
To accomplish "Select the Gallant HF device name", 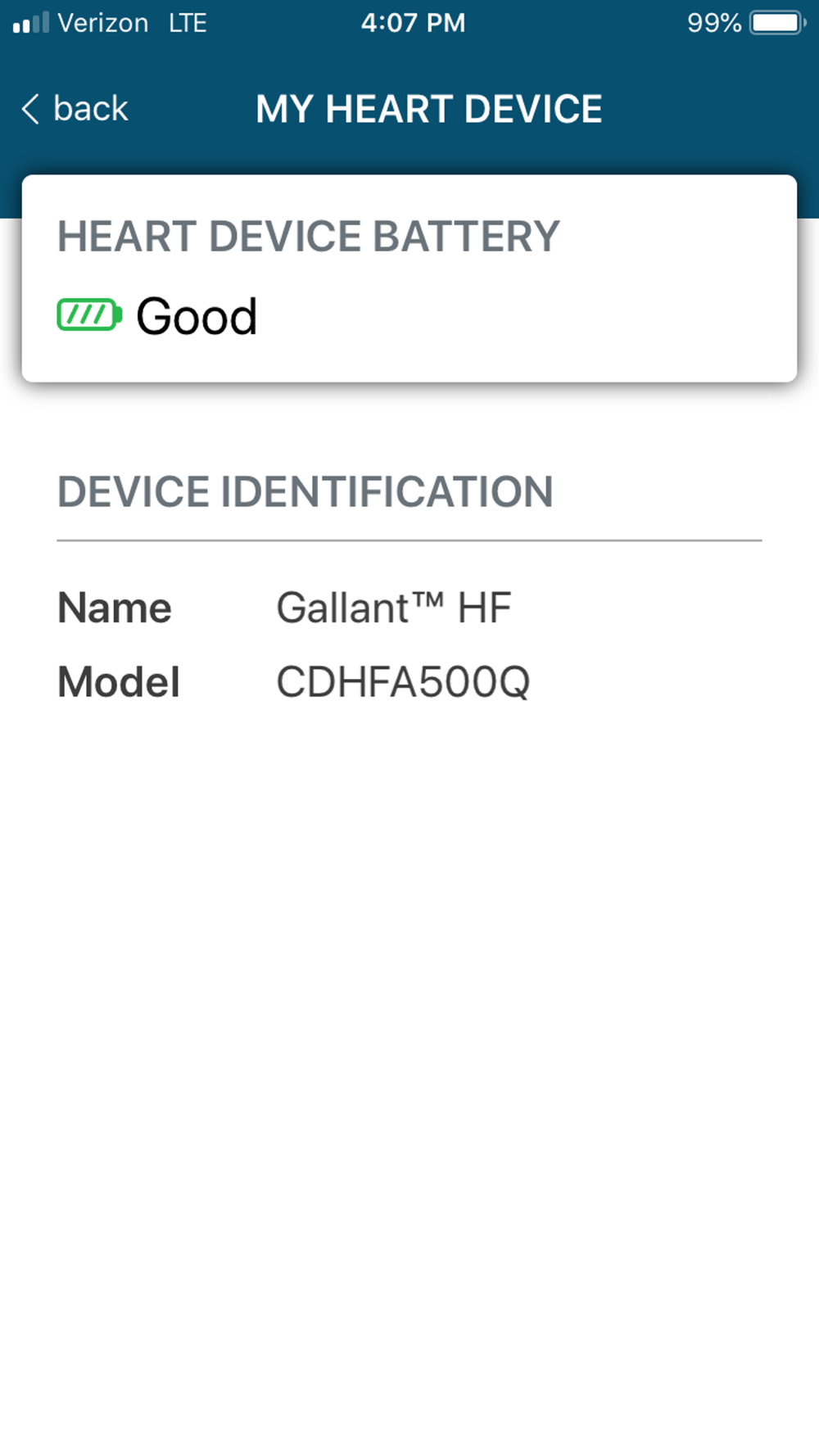I will (394, 608).
